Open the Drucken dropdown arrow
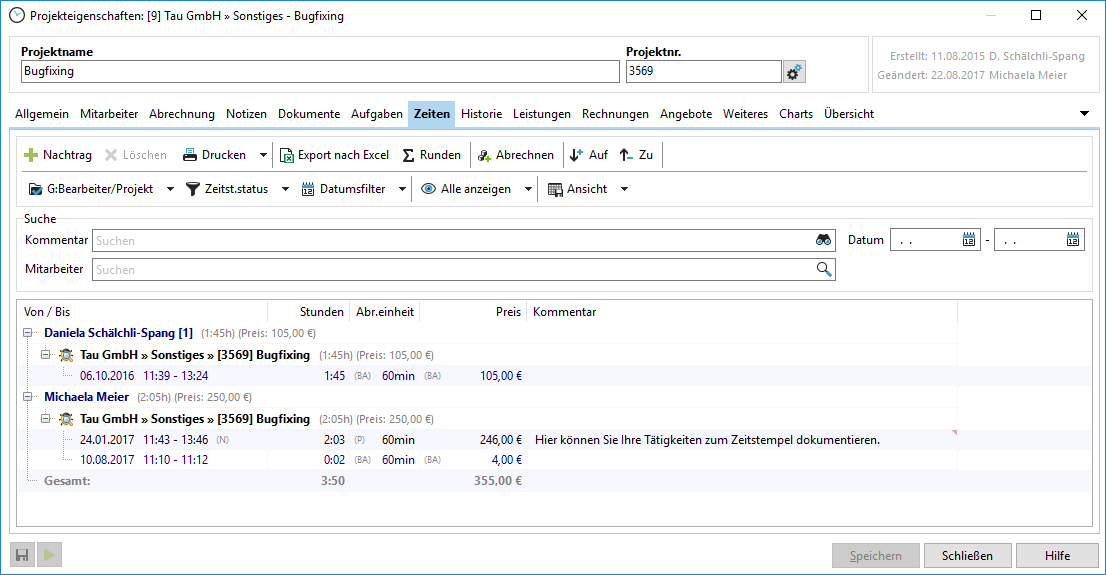Viewport: 1106px width, 575px height. pos(263,155)
